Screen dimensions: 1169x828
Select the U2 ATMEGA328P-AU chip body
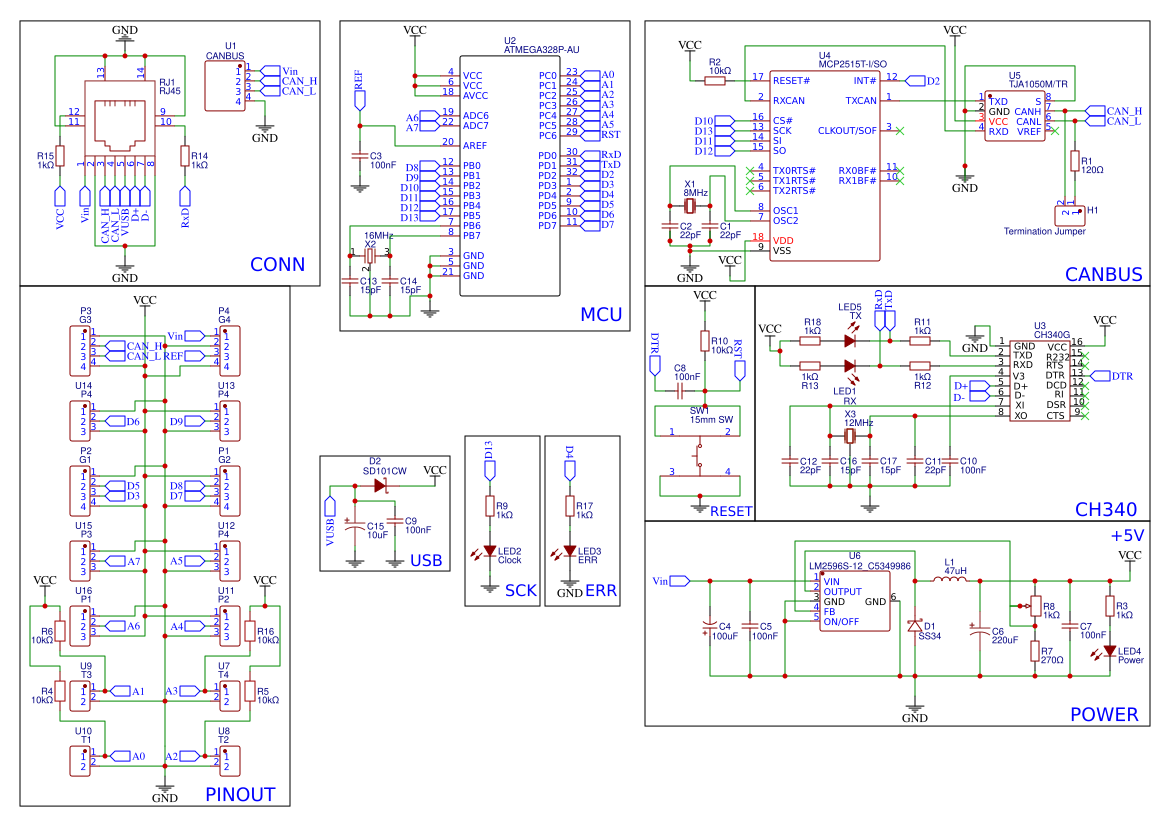tap(509, 175)
